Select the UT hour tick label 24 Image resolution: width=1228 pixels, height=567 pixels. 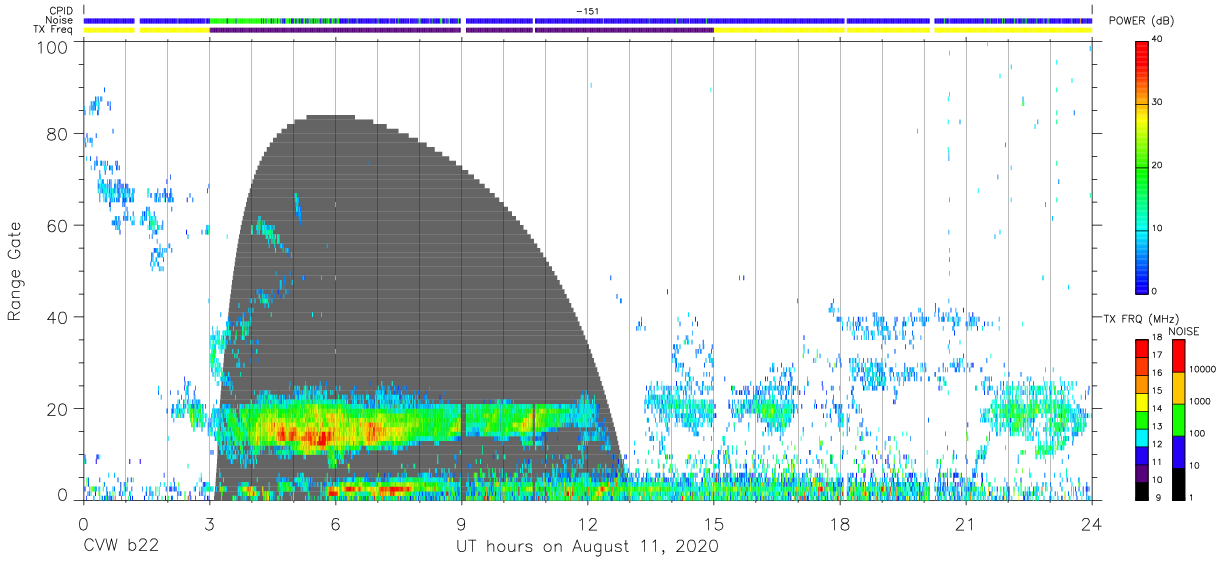(x=1092, y=523)
